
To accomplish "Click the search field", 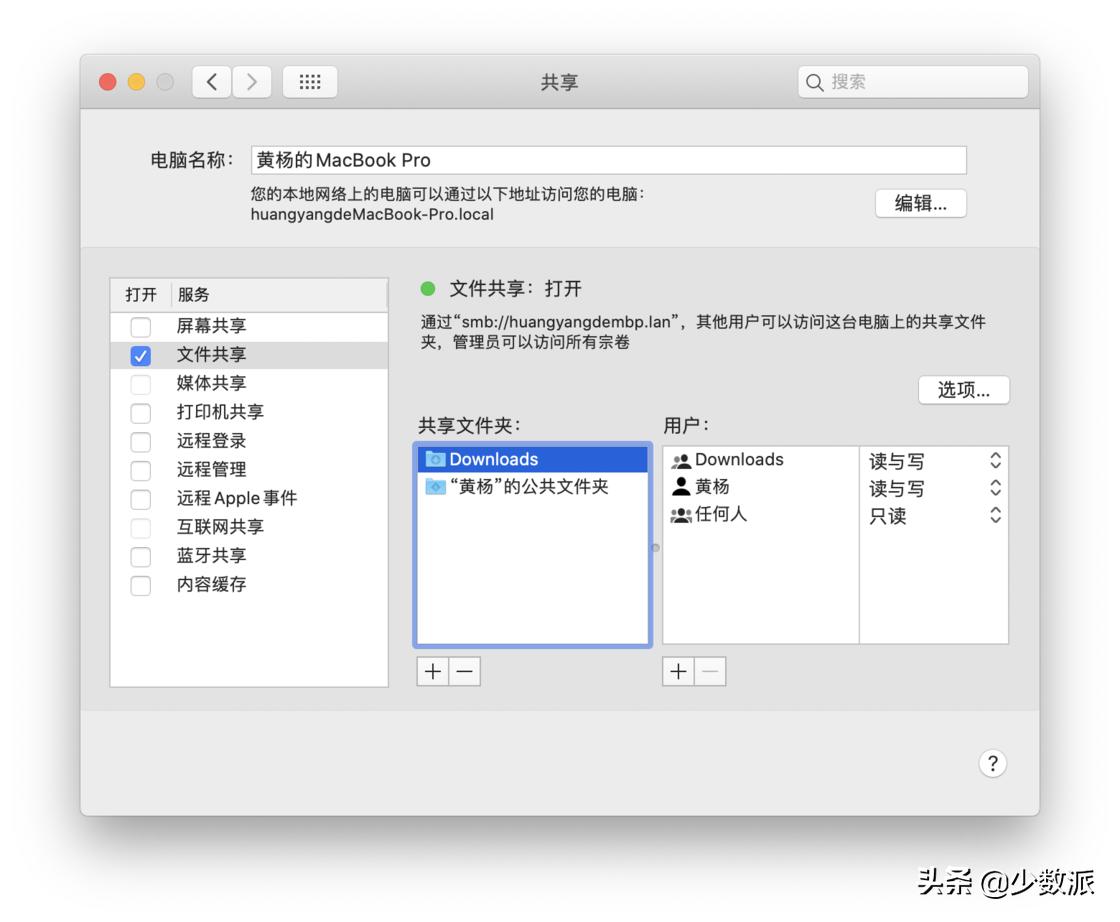I will click(910, 81).
